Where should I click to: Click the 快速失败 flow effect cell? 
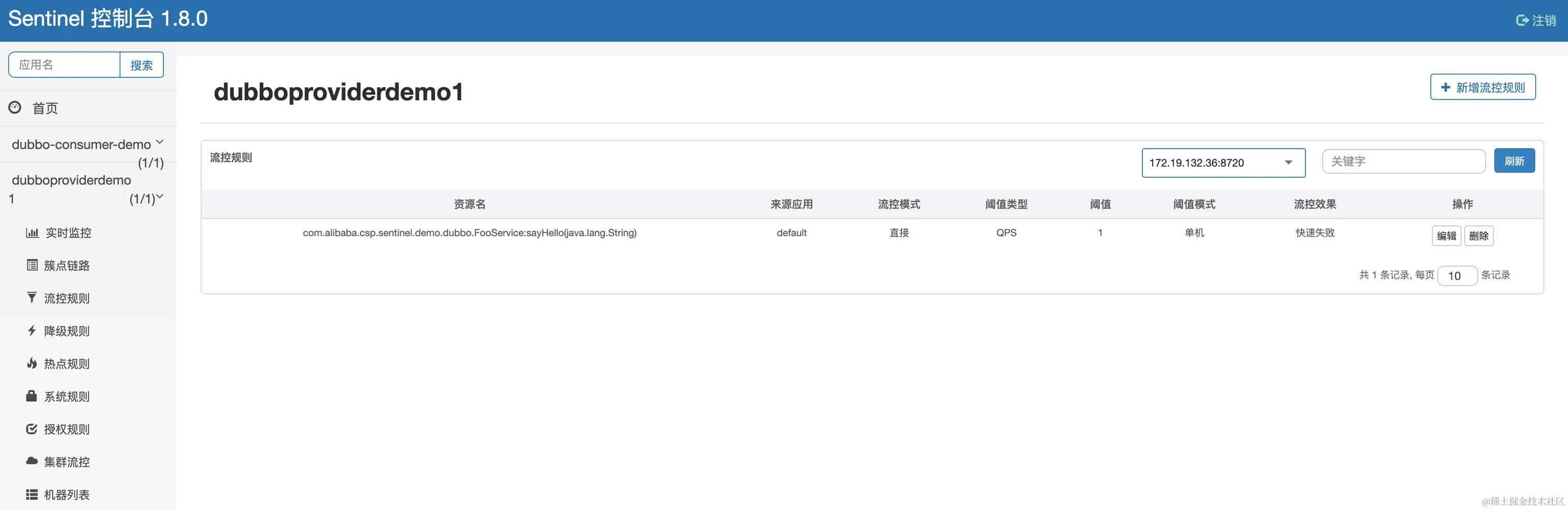click(1315, 233)
